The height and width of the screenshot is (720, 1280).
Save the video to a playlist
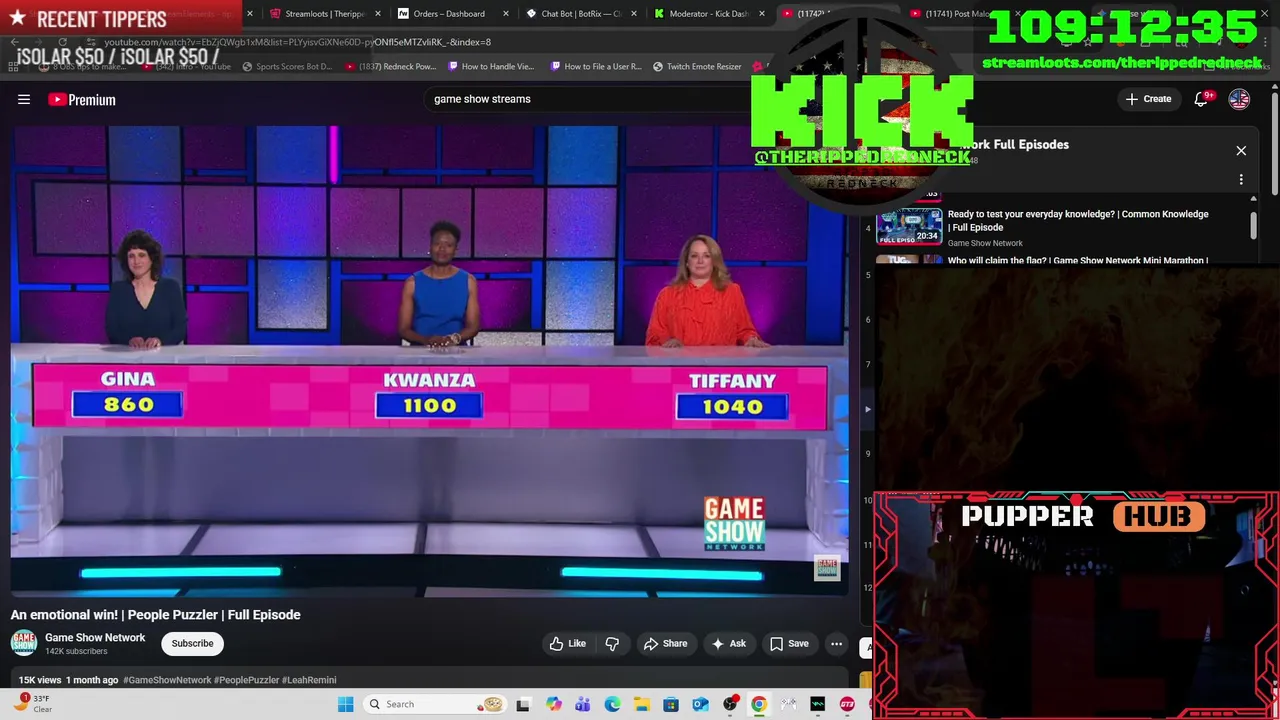tap(788, 644)
